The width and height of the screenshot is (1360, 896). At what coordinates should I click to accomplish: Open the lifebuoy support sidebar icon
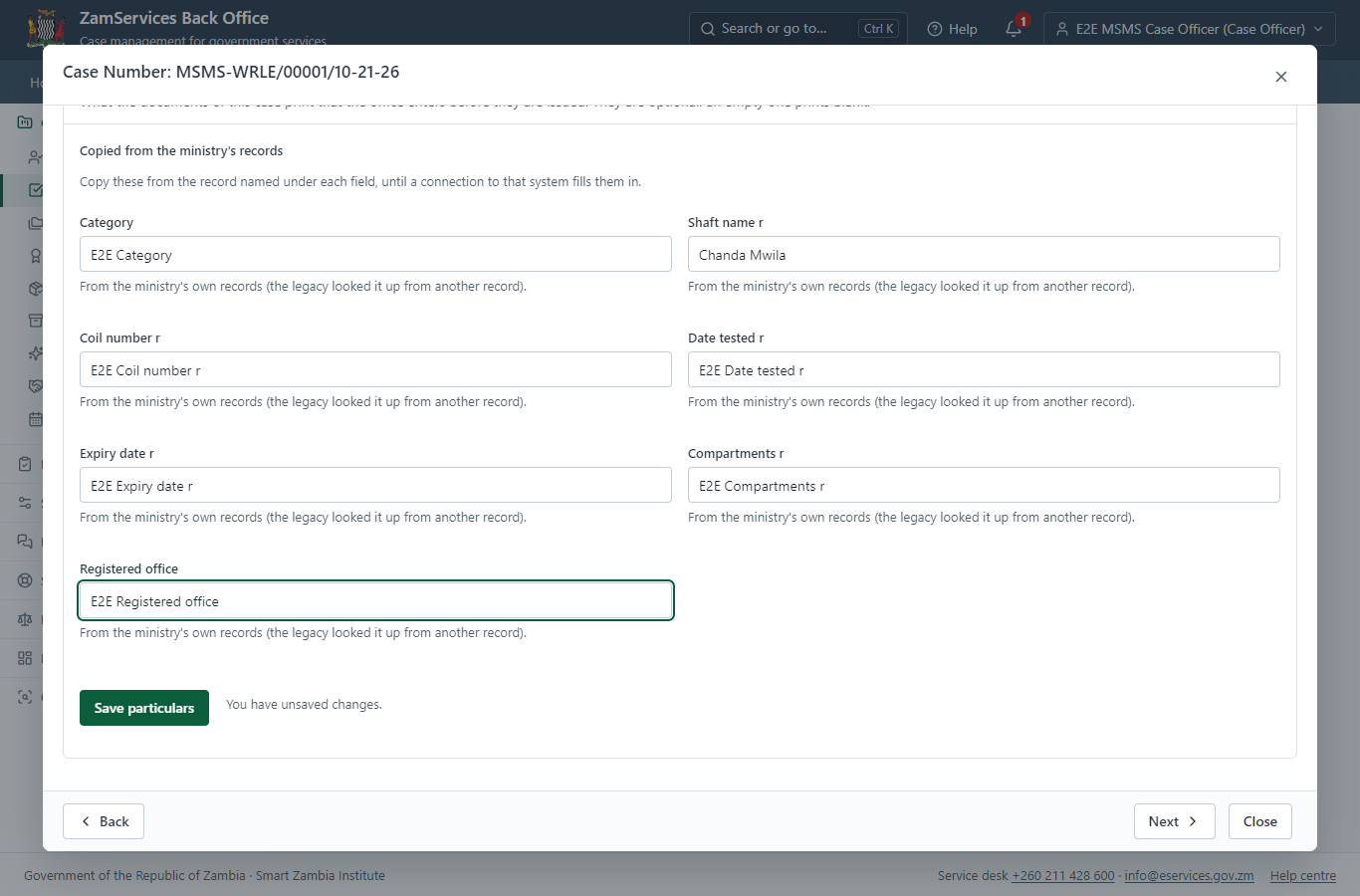tap(25, 580)
